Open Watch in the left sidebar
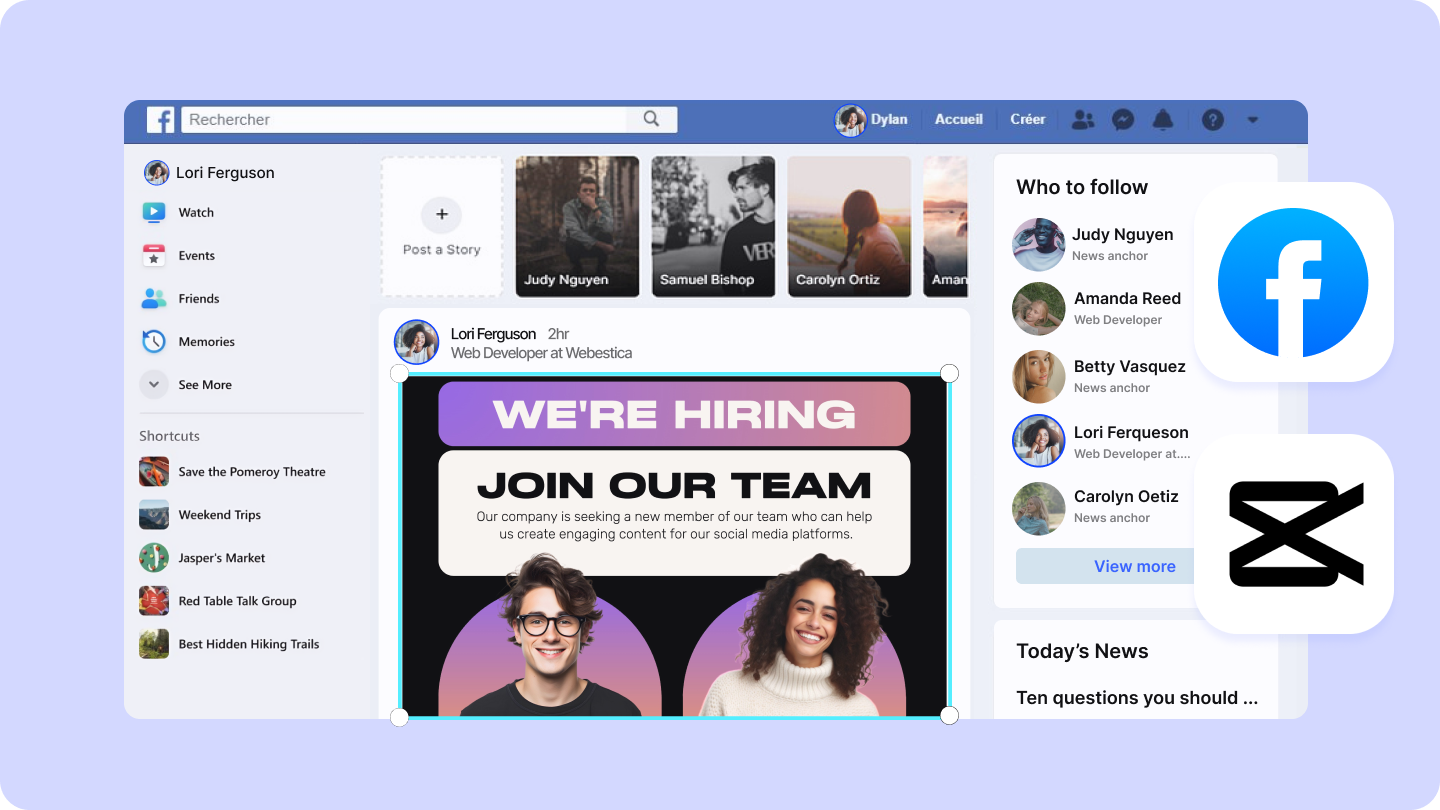Image resolution: width=1440 pixels, height=810 pixels. 178,212
